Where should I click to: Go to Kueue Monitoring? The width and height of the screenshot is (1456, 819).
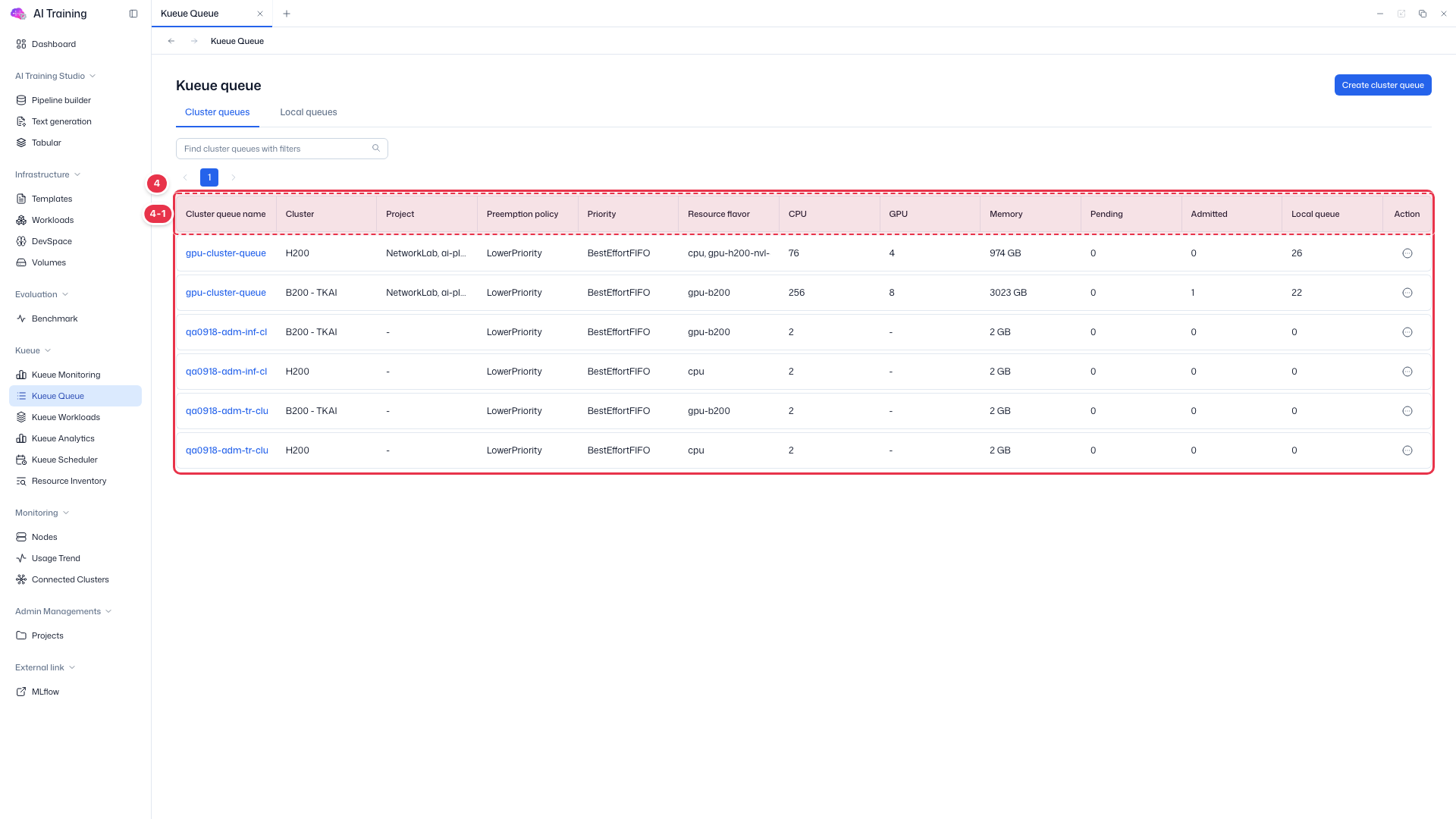coord(75,375)
